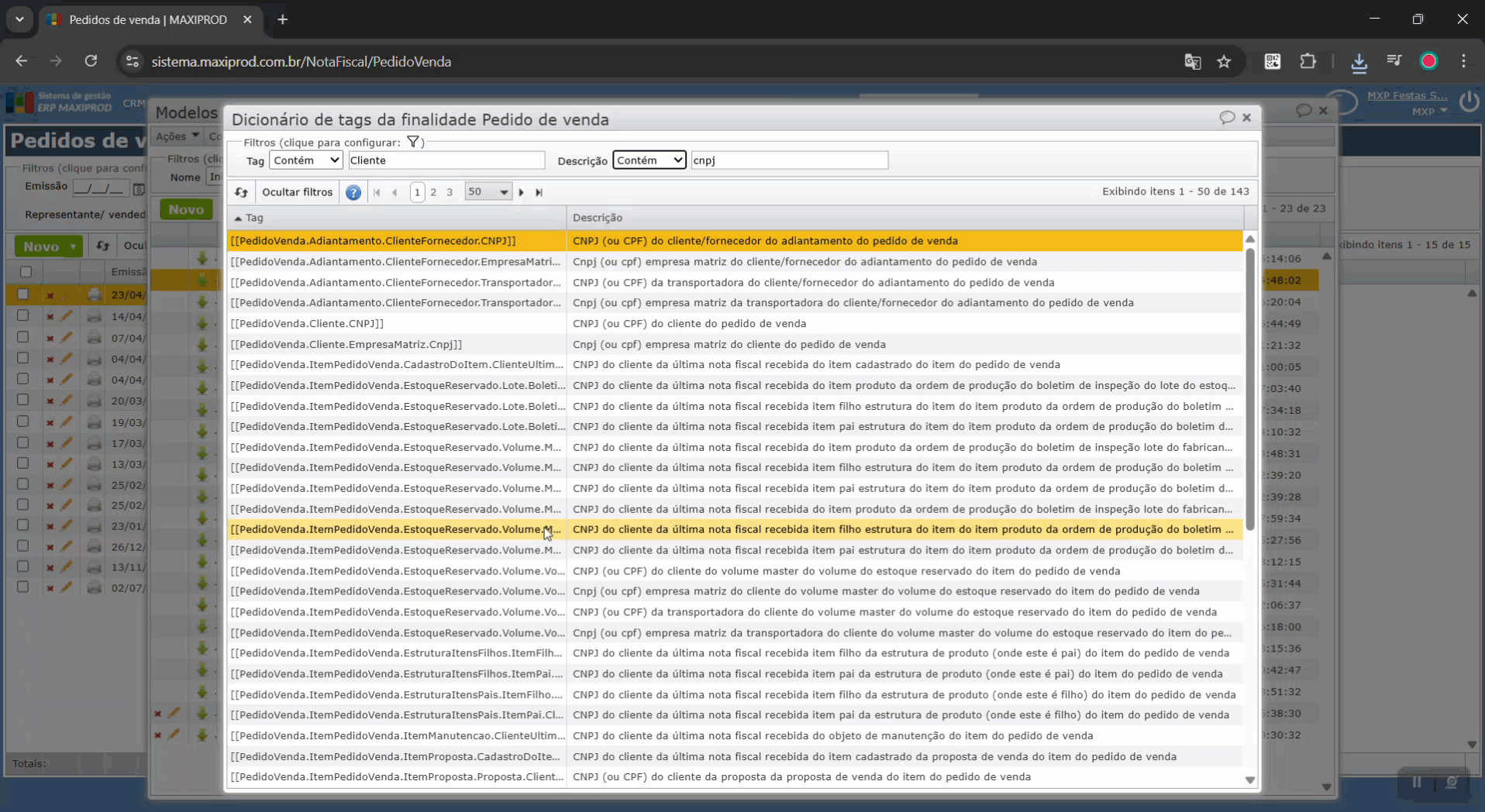Check the order row dated 14/04
The width and height of the screenshot is (1485, 812).
pos(22,316)
